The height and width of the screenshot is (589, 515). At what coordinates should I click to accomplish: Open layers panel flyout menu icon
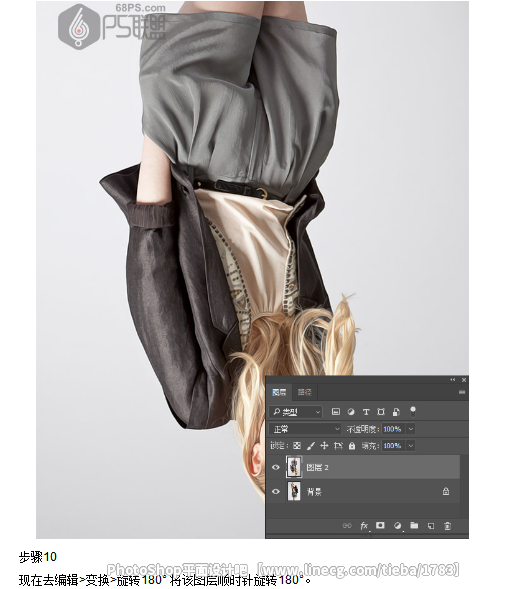pyautogui.click(x=462, y=392)
